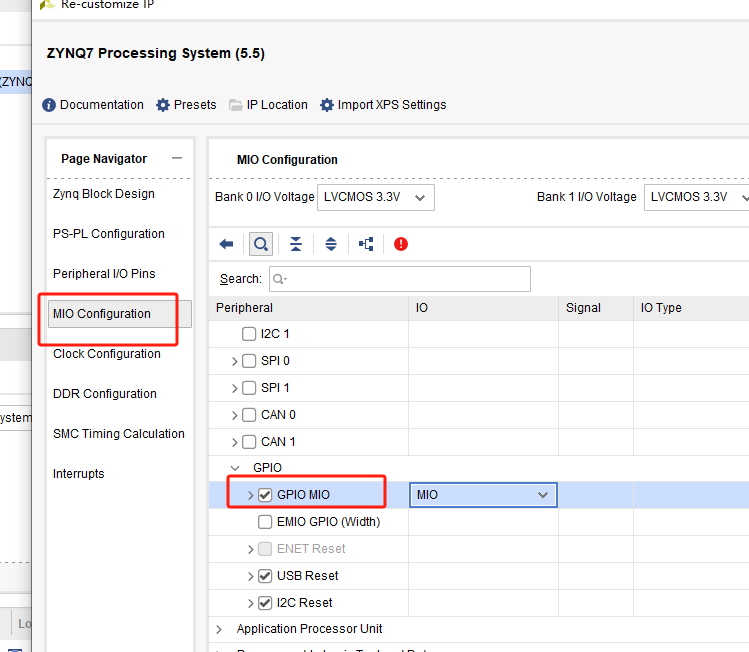Screen dimensions: 749x652
Task: Click the IO Type column header
Action: click(691, 308)
